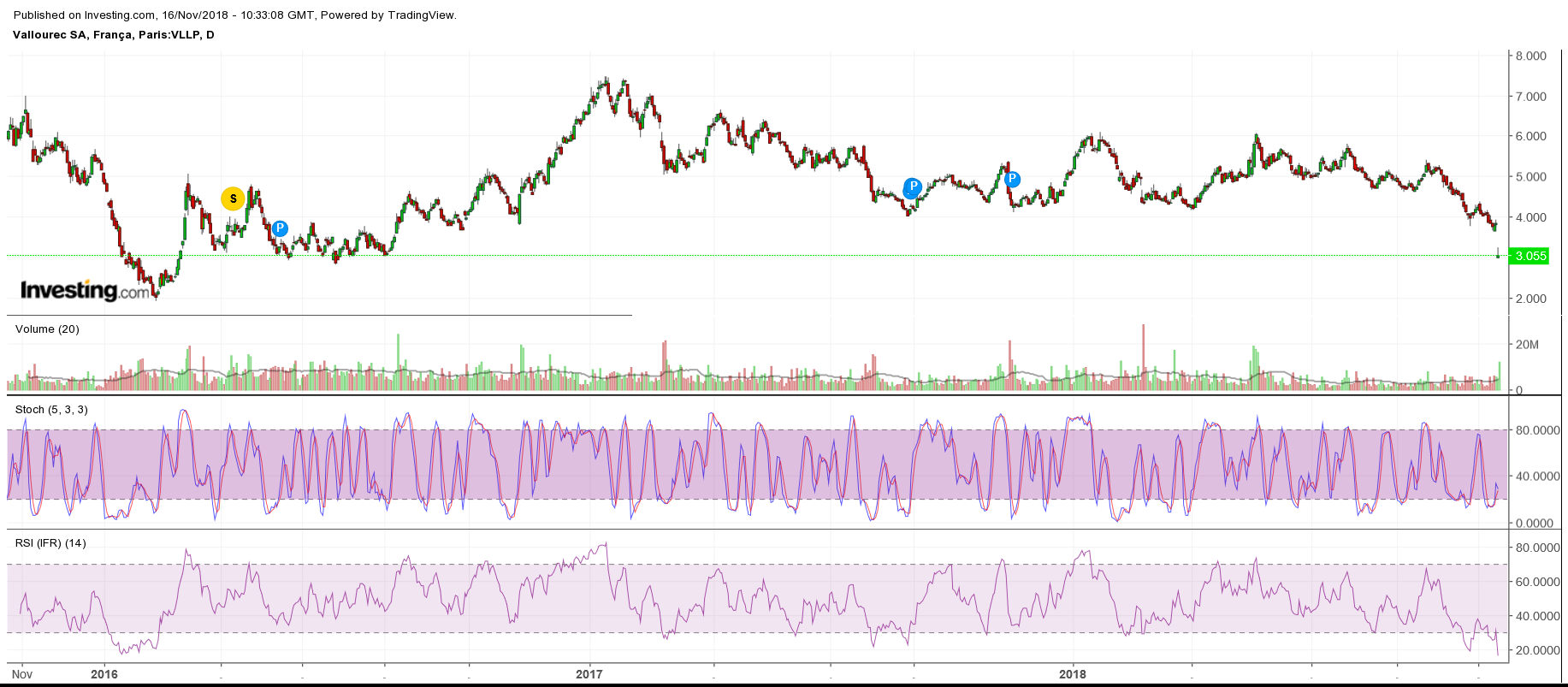Select the 'Volume (20)' indicator label
The width and height of the screenshot is (1568, 687).
tap(47, 329)
